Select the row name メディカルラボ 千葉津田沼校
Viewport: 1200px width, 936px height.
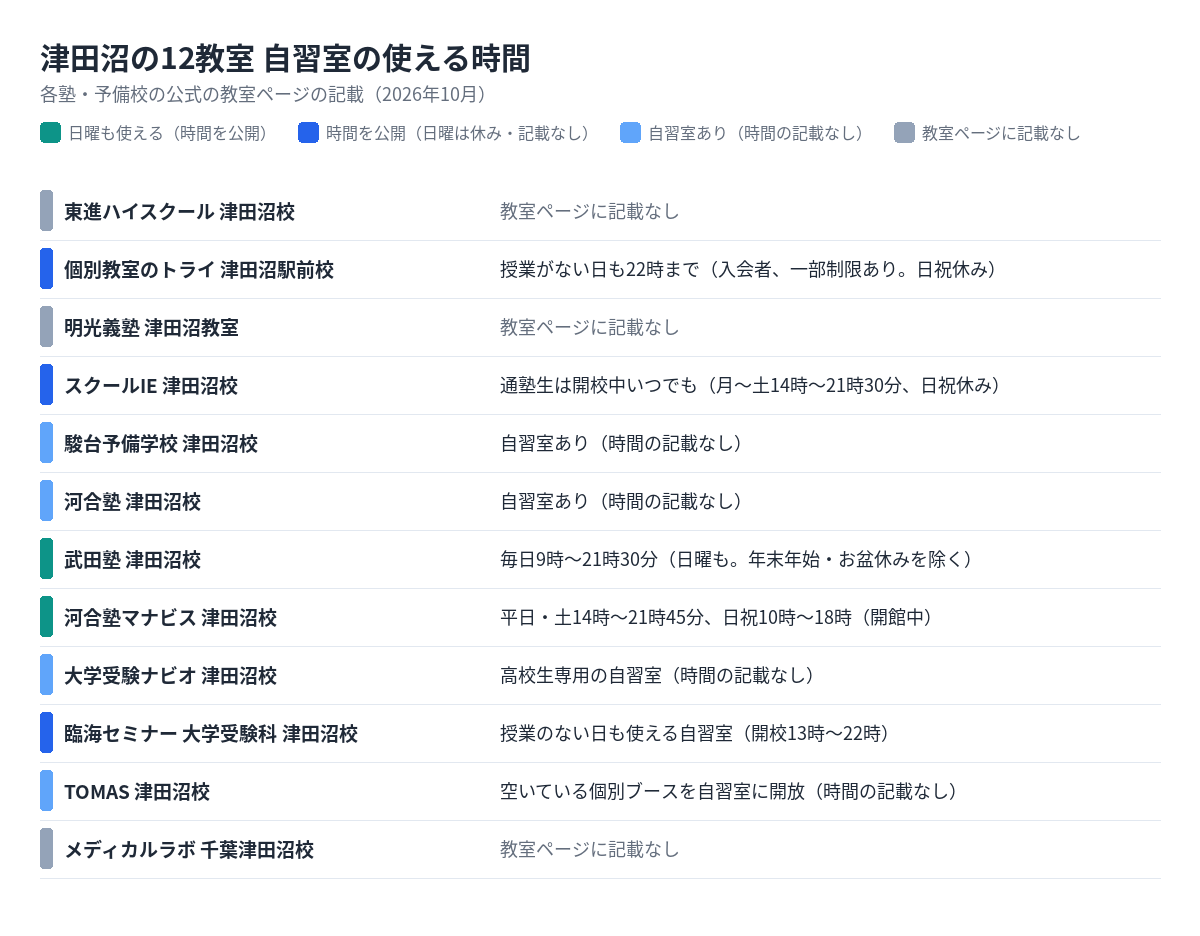pyautogui.click(x=189, y=850)
